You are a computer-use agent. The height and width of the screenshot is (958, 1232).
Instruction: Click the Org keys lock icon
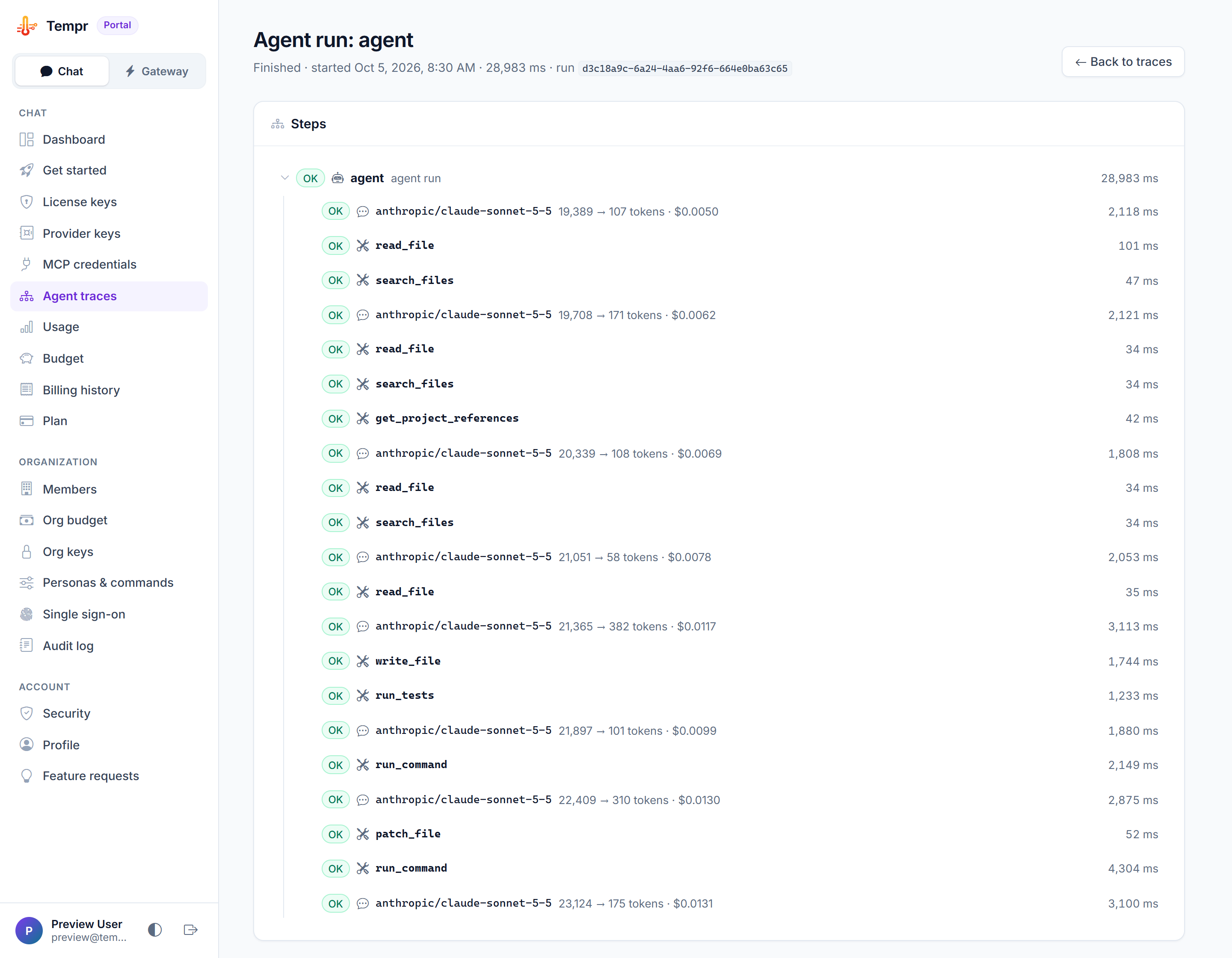(27, 552)
